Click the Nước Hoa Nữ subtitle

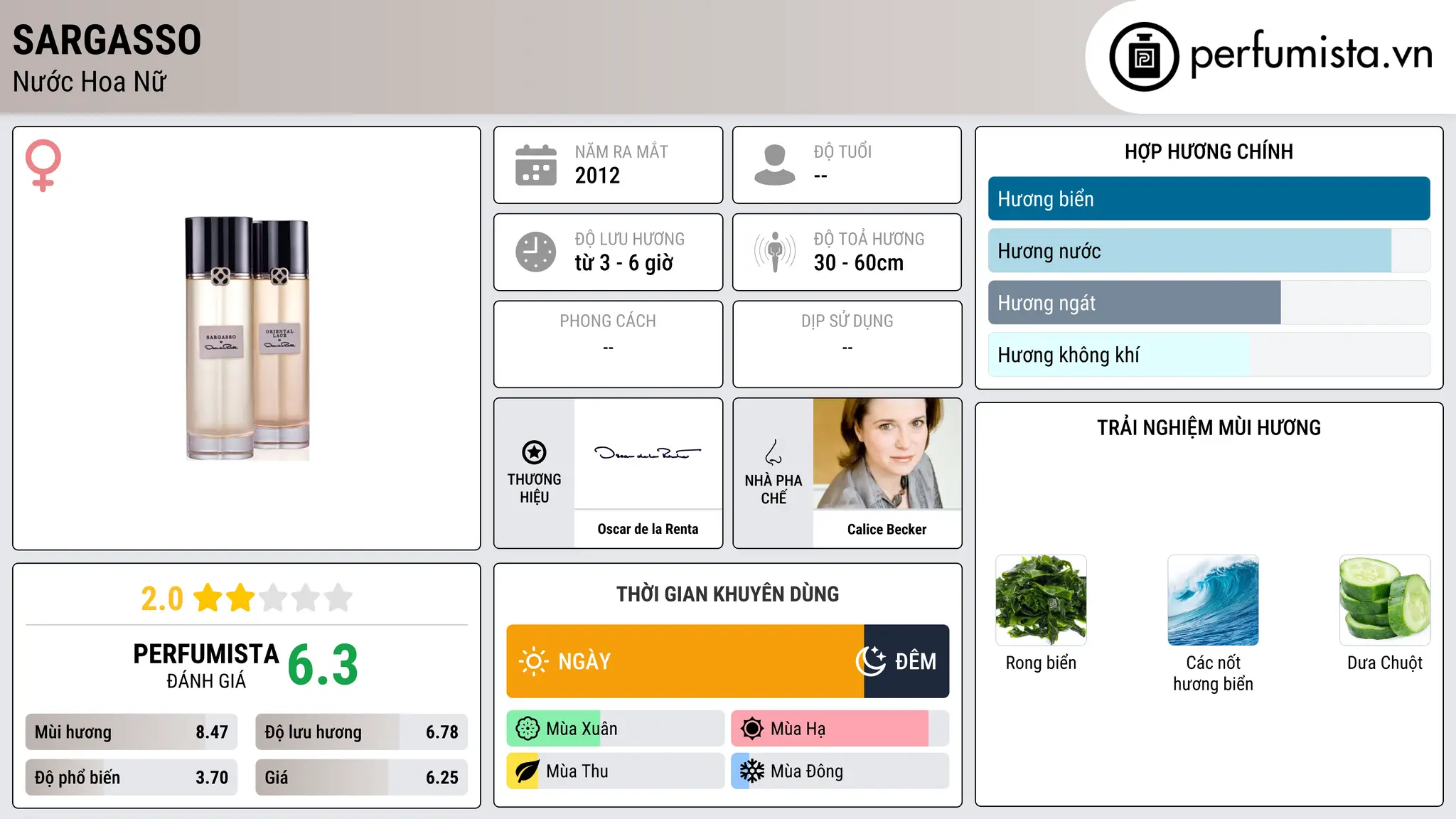tap(90, 82)
